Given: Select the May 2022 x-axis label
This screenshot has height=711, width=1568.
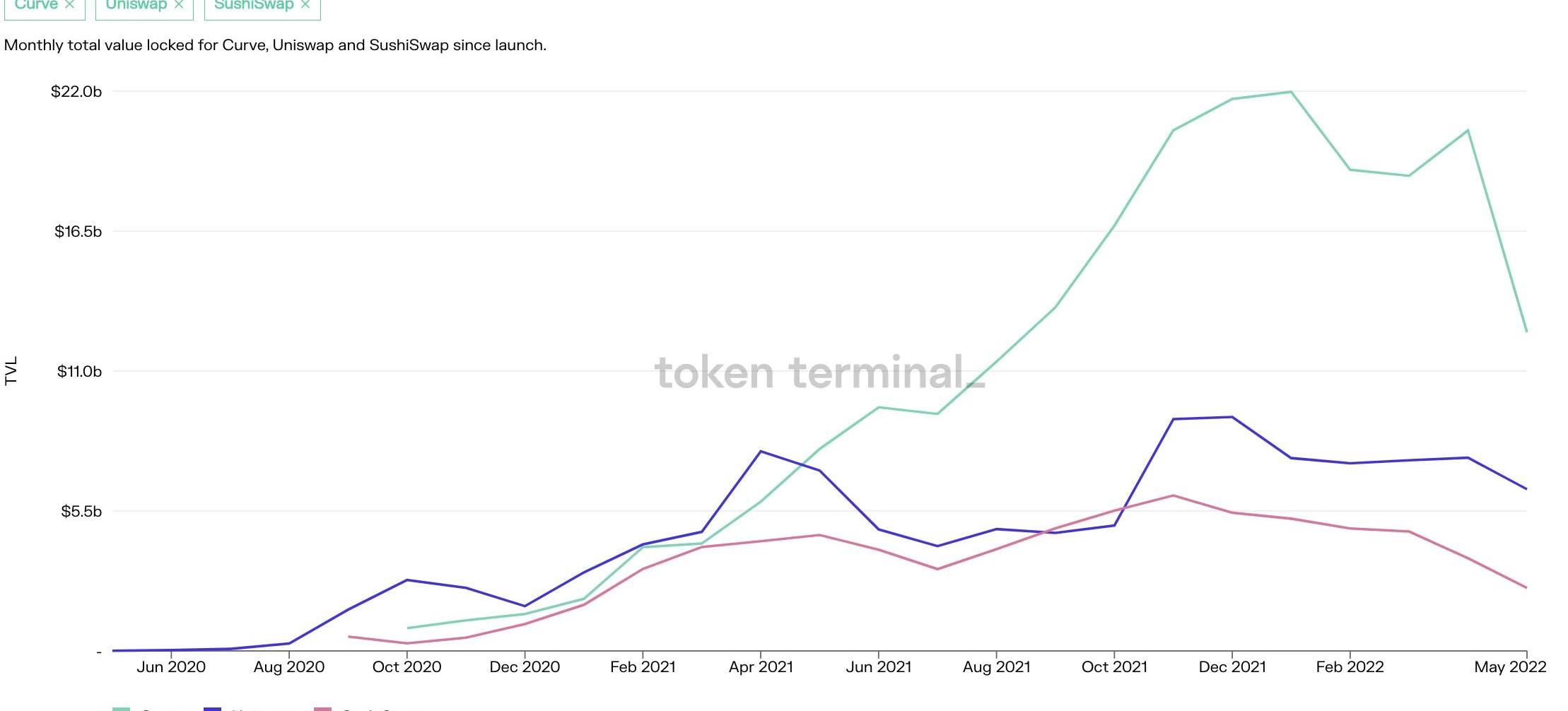Looking at the screenshot, I should click(1510, 667).
